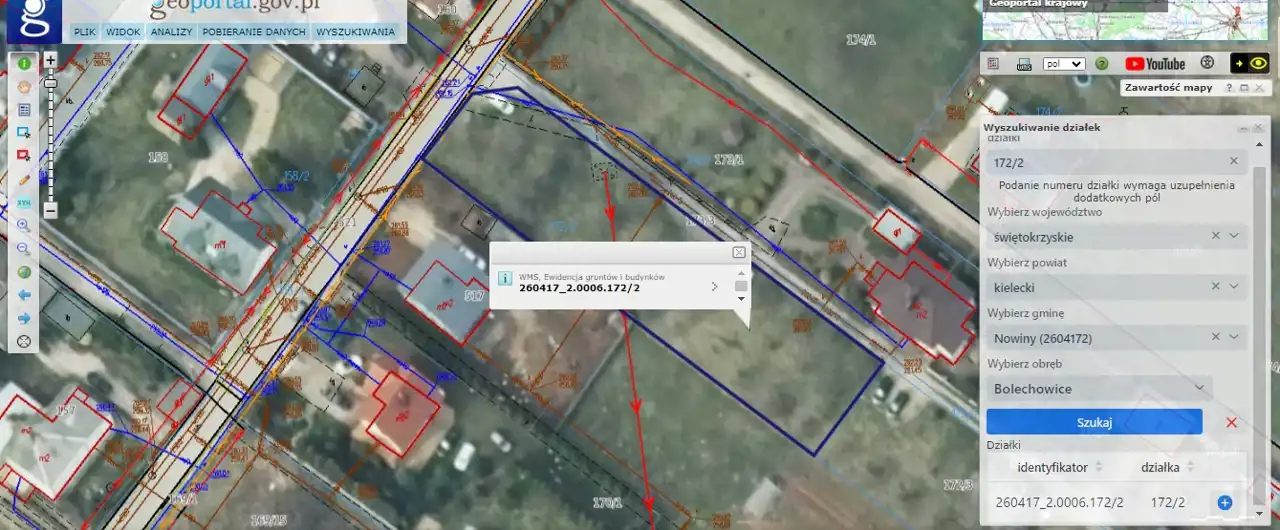
Task: Add parcel 172/2 with plus button
Action: click(1224, 502)
